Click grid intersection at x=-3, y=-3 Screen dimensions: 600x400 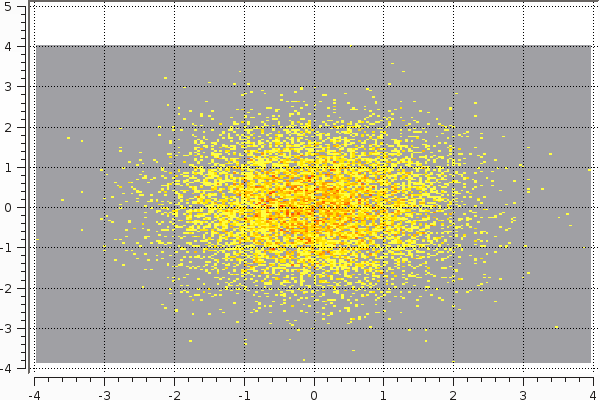[104, 328]
